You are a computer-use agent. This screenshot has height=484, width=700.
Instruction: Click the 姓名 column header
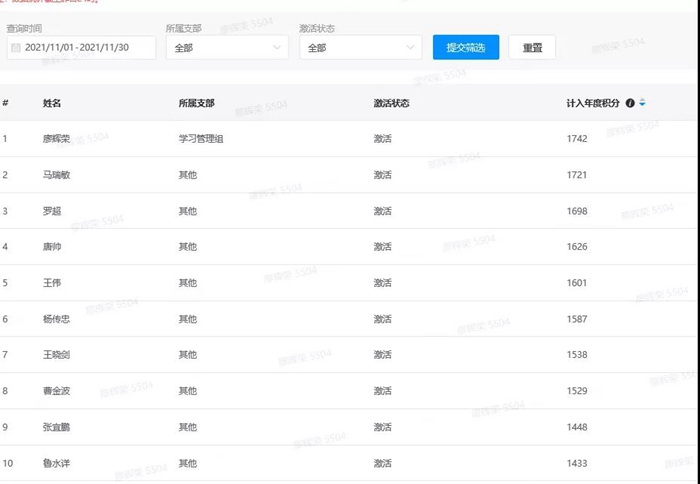[x=52, y=103]
